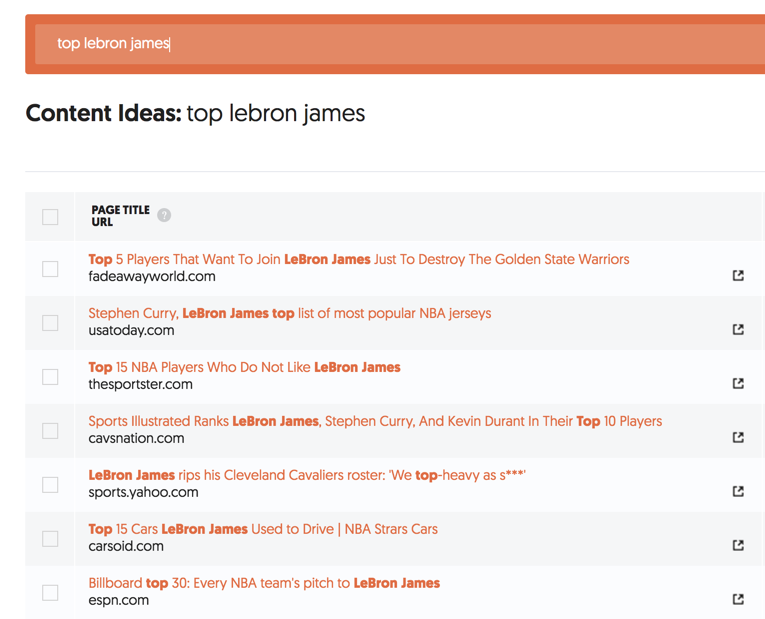
Task: Open 'Stephen Curry, LeBron James top list' link
Action: pos(290,313)
